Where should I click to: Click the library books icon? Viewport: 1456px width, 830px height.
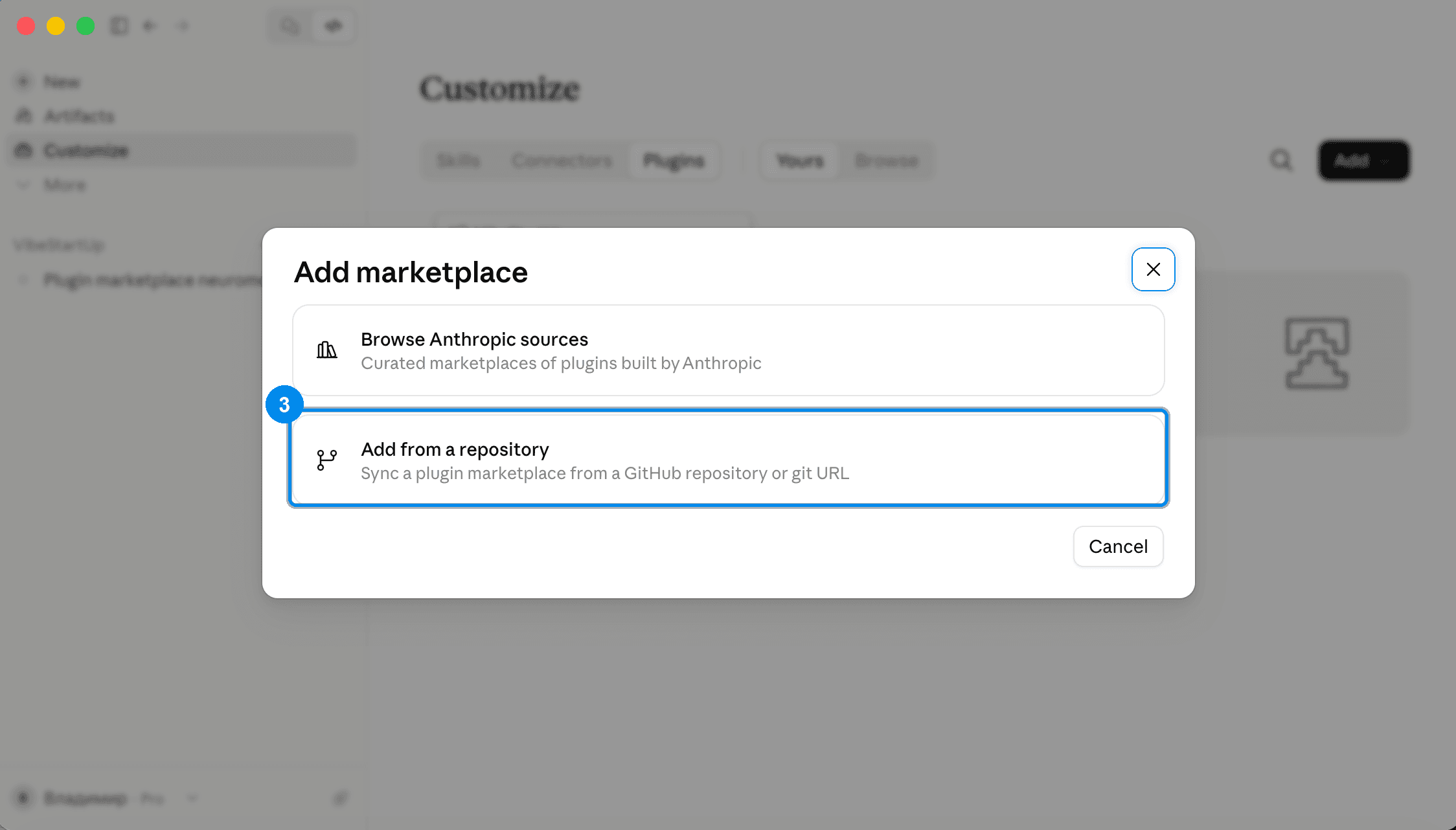pos(326,350)
